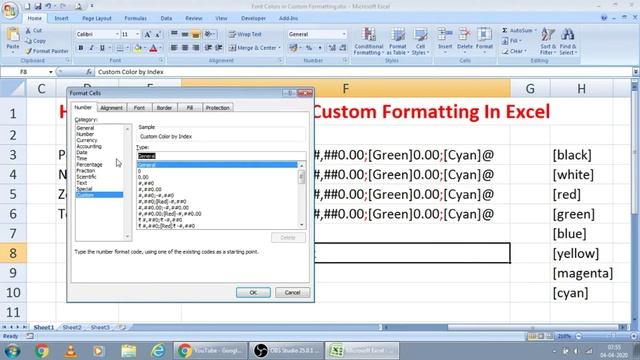Open the Border tab in Format Cells
640x360 pixels.
click(x=164, y=108)
